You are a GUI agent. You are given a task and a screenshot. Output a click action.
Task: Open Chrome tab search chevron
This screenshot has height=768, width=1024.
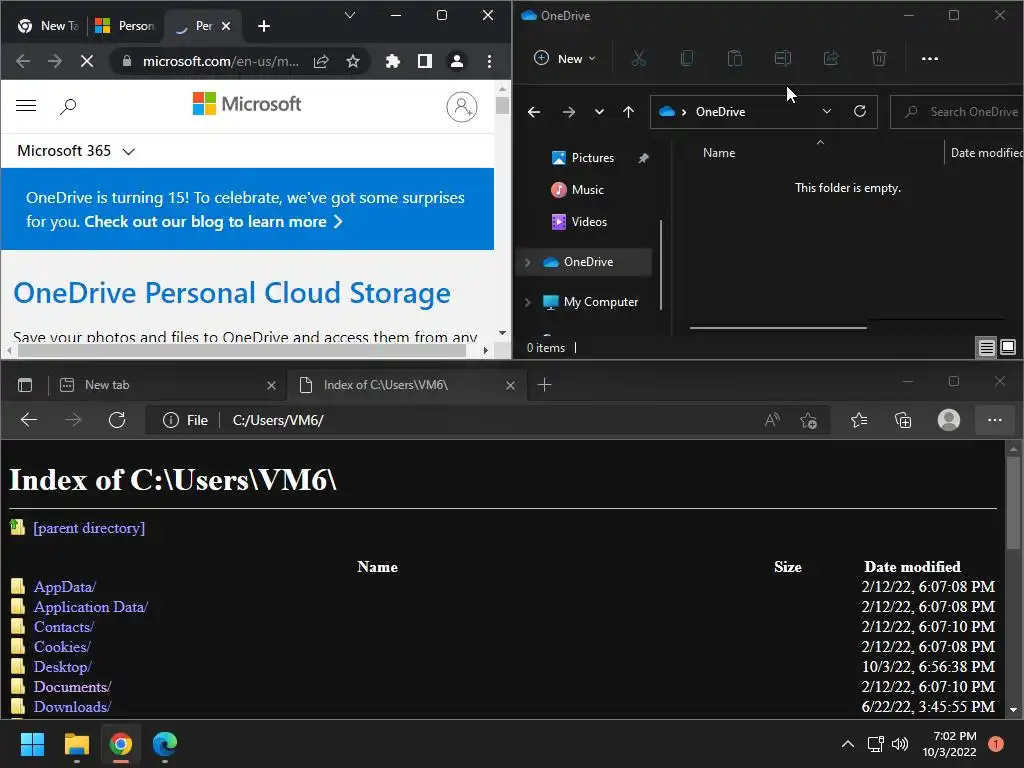pyautogui.click(x=350, y=15)
